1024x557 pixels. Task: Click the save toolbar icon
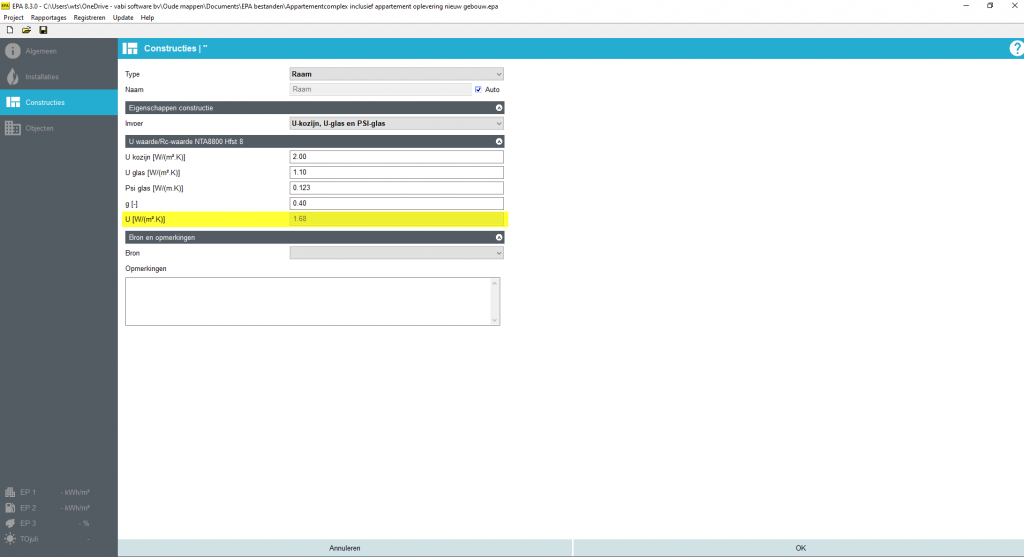tap(43, 30)
